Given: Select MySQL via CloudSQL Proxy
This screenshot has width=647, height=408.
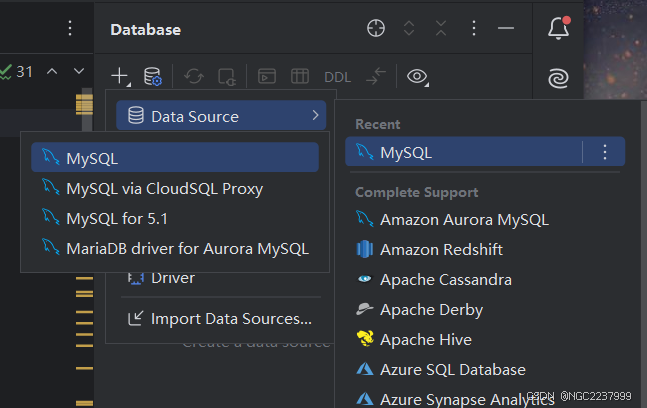Looking at the screenshot, I should pos(175,189).
